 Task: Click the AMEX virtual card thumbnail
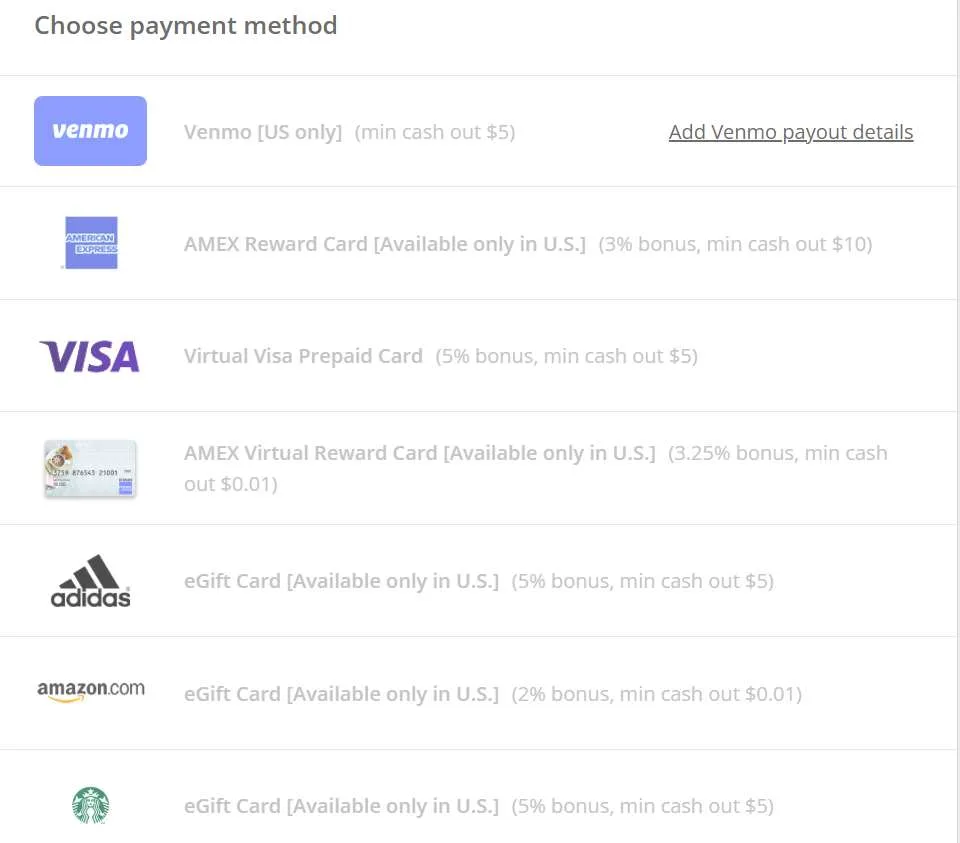point(89,467)
